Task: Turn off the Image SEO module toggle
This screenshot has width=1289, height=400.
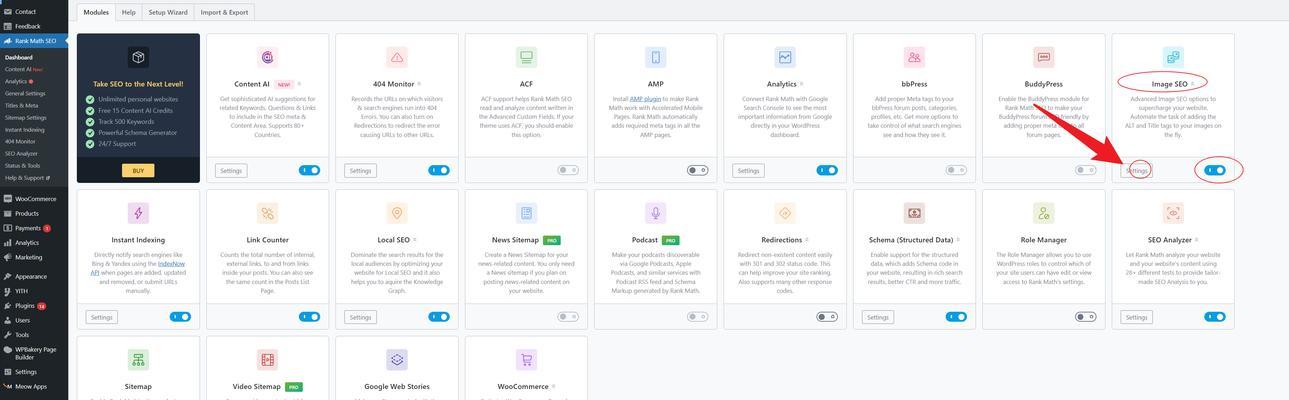Action: pyautogui.click(x=1215, y=170)
